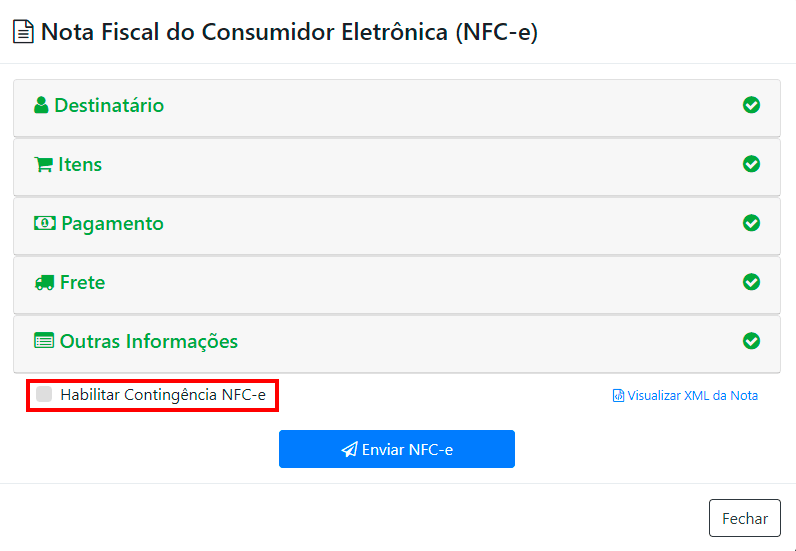Screen dimensions: 796x551
Task: Enable the Habilitar Contingência NFC-e checkbox
Action: point(44,395)
